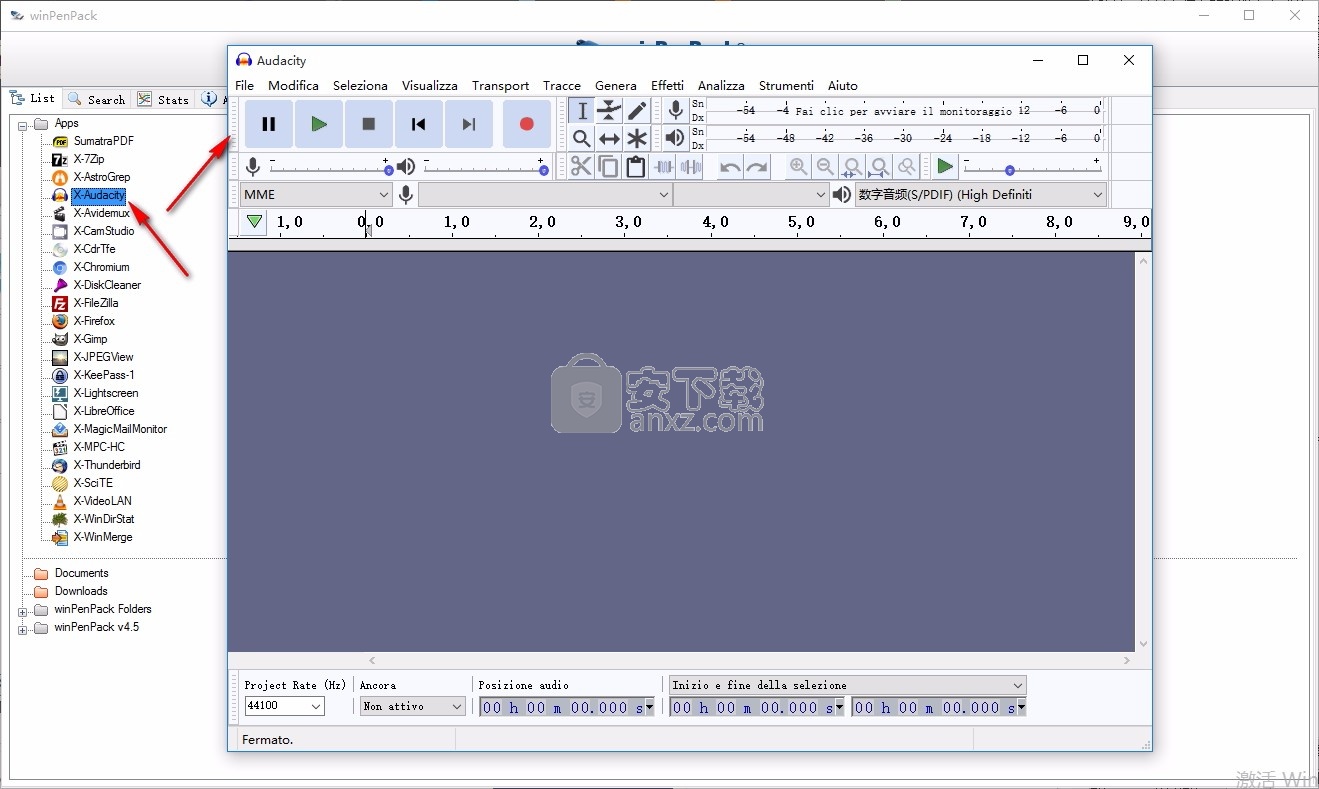Expand the winPenPack Folders node

pyautogui.click(x=23, y=610)
